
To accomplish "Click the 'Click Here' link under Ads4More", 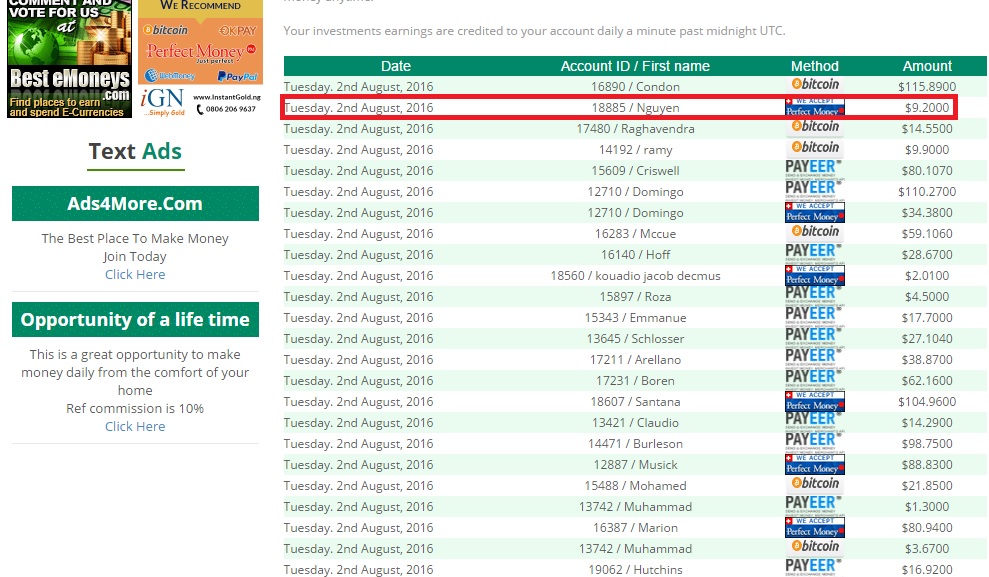I will pos(135,274).
